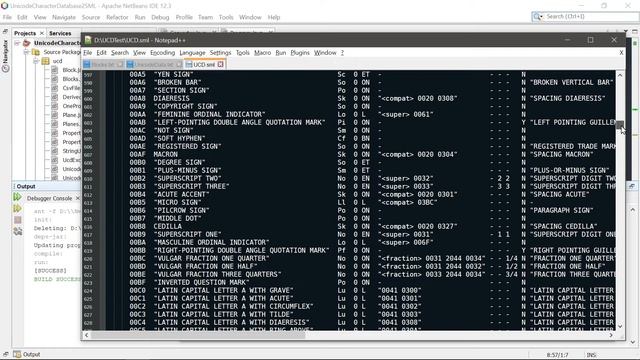Select the CsvFile item in project tree
The width and height of the screenshot is (640, 360).
click(x=66, y=88)
